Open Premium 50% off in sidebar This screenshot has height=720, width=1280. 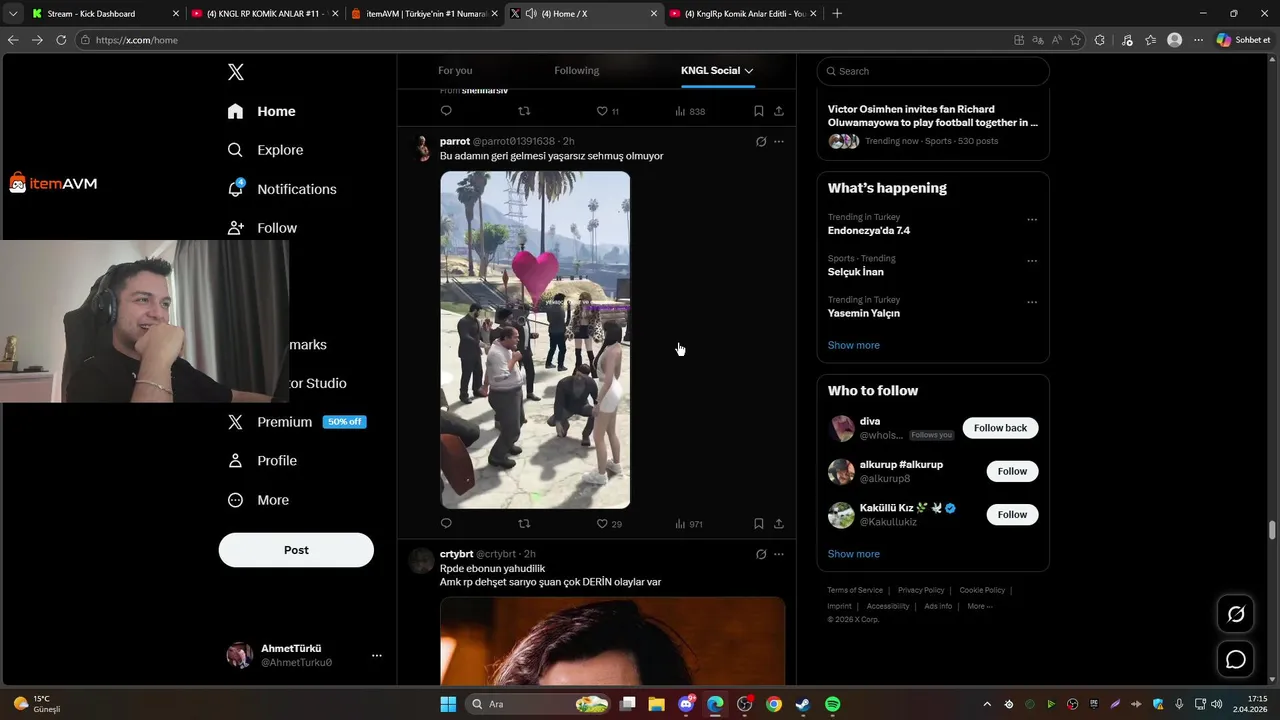click(296, 422)
